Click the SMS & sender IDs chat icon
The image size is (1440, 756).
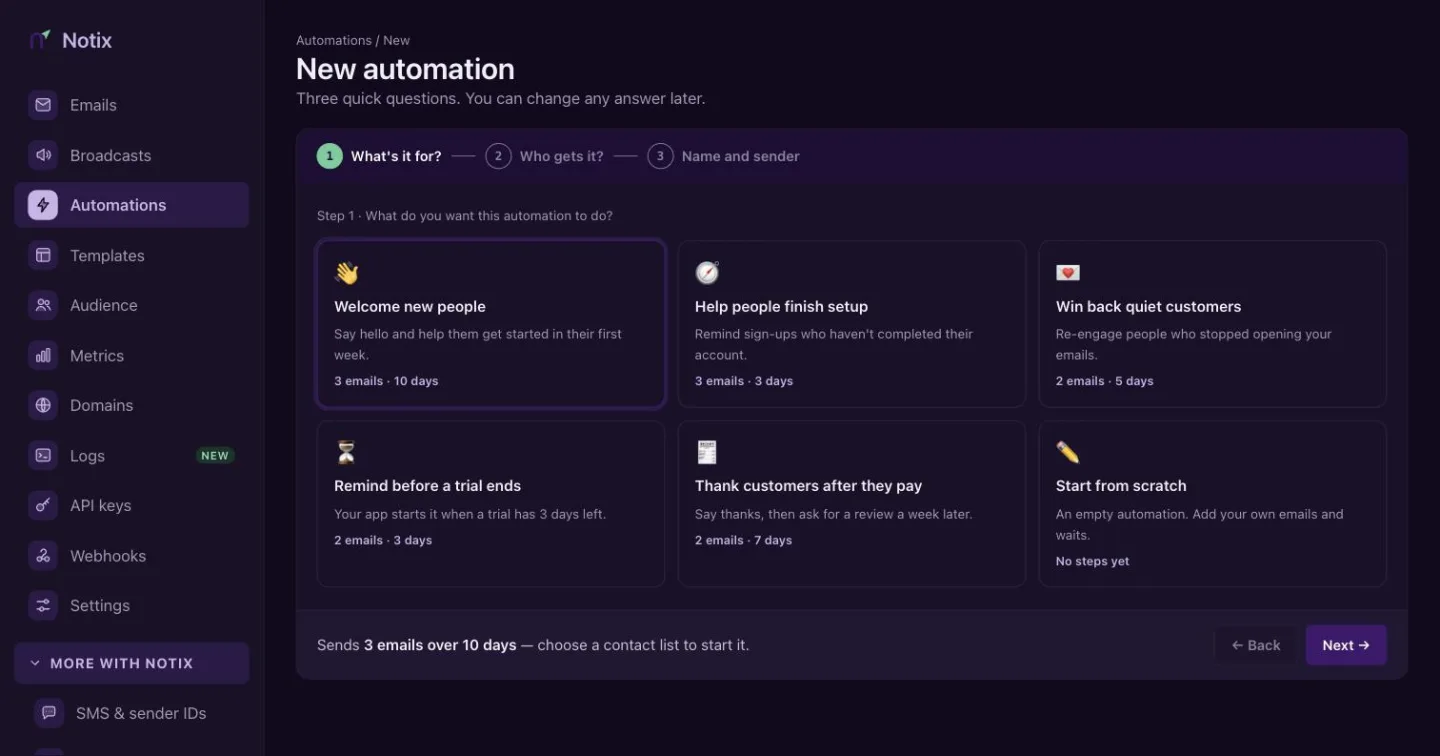[49, 713]
